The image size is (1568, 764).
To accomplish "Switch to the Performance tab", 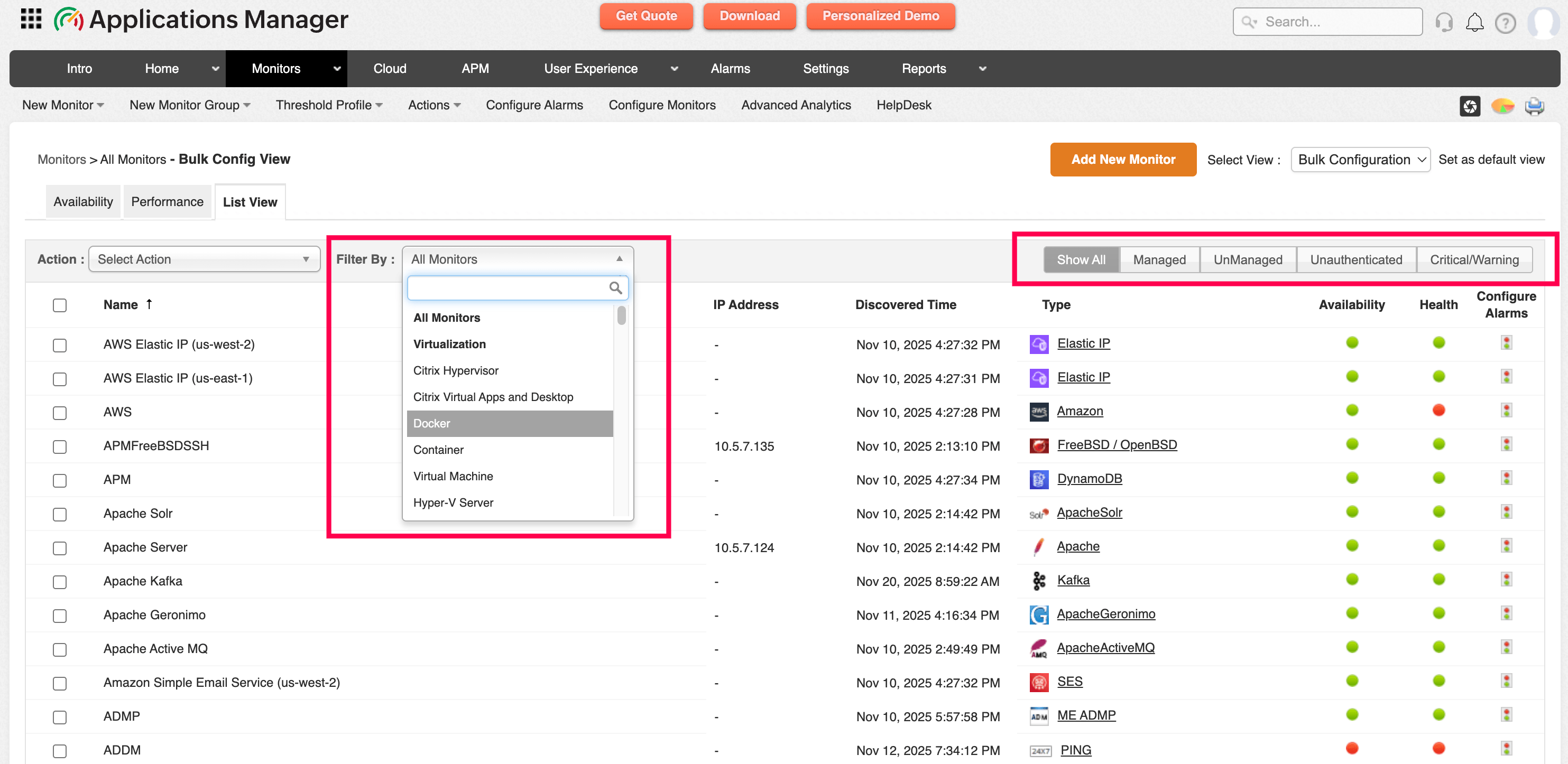I will click(x=168, y=202).
